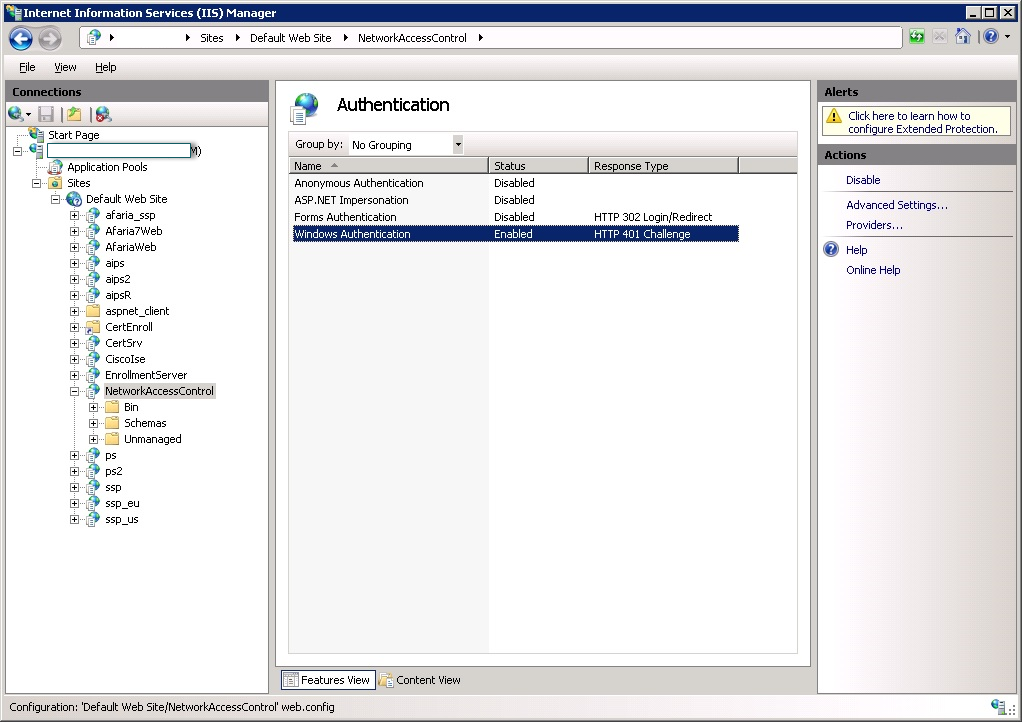Open the File menu

[27, 67]
